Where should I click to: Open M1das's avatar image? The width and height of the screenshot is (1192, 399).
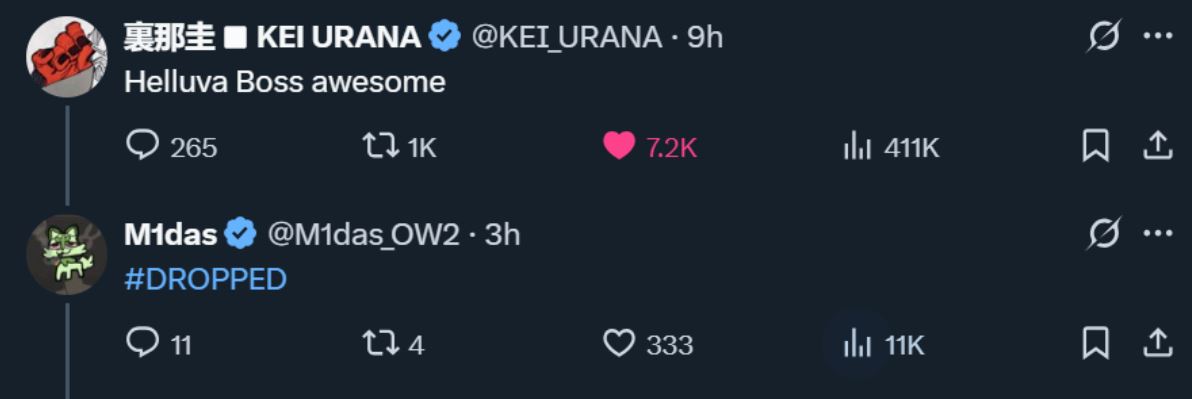tap(62, 255)
